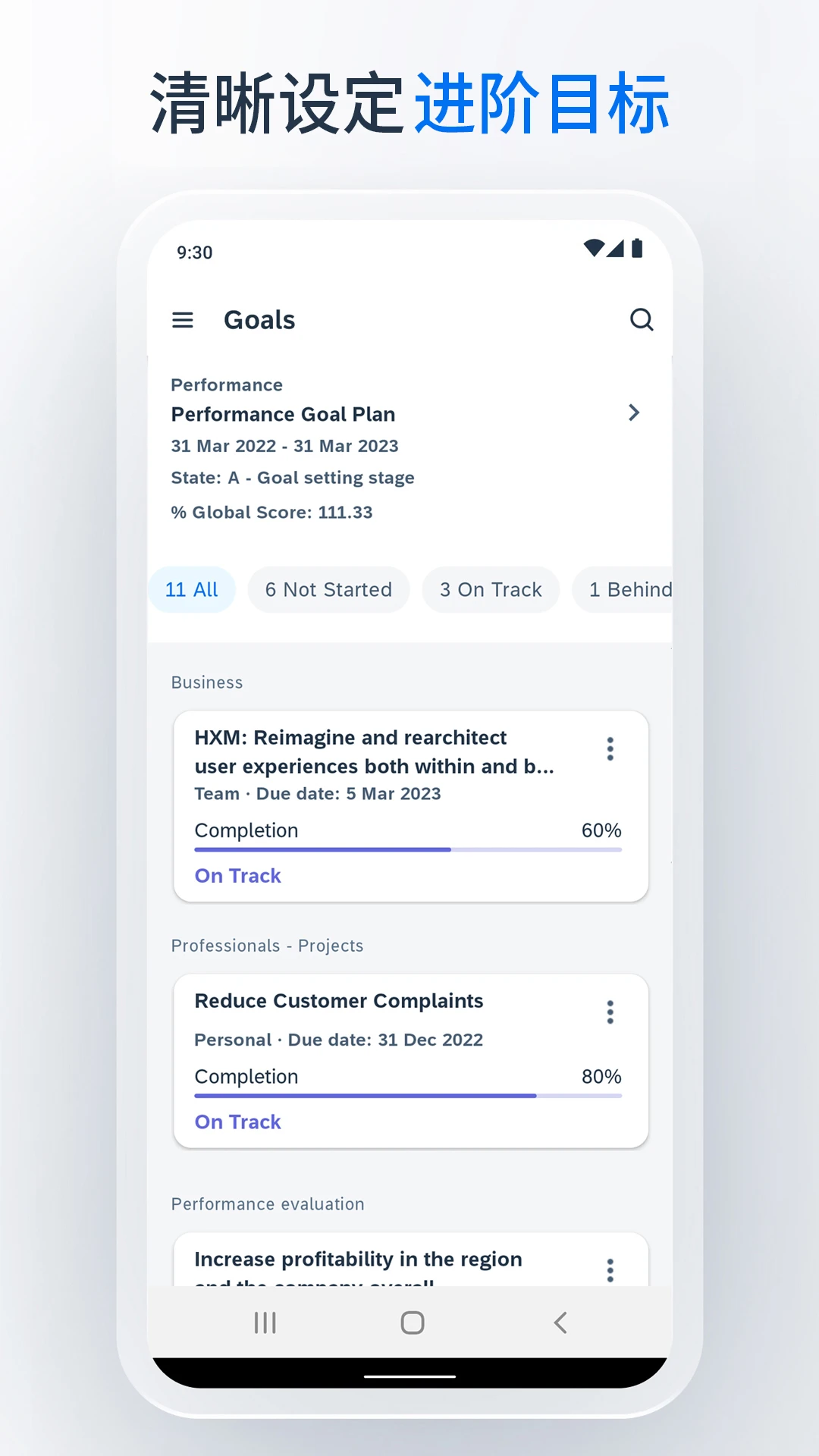Tap the cellular signal icon

coord(617,248)
